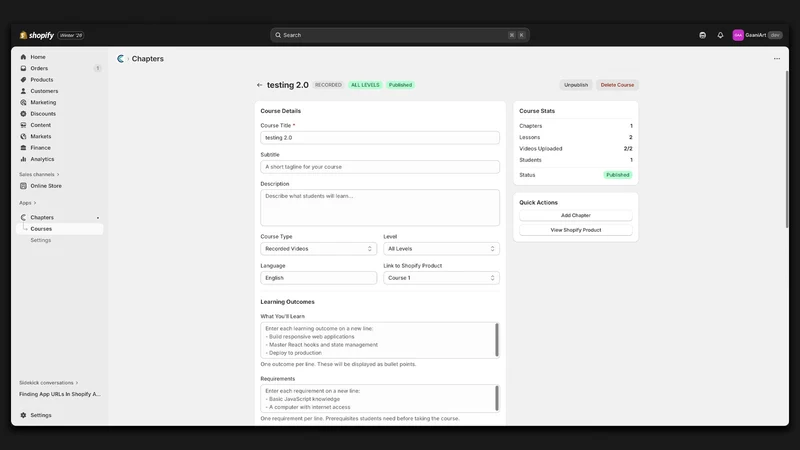The width and height of the screenshot is (800, 450).
Task: Open Customers page
Action: click(x=44, y=91)
